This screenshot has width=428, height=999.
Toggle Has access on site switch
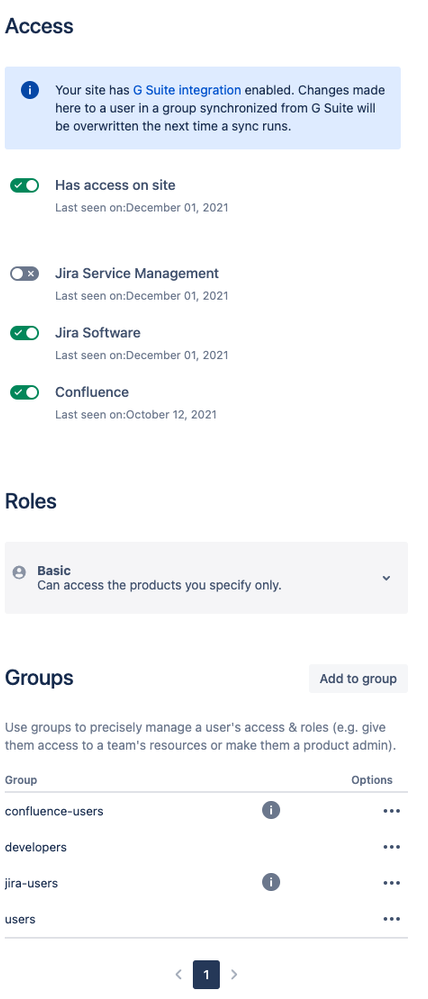(x=25, y=185)
